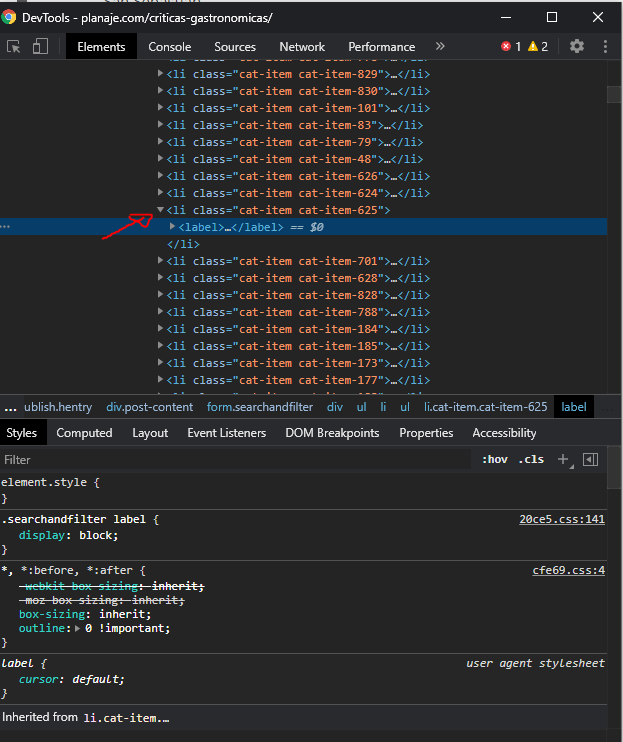Switch to the Computed pane
The height and width of the screenshot is (742, 623).
84,433
